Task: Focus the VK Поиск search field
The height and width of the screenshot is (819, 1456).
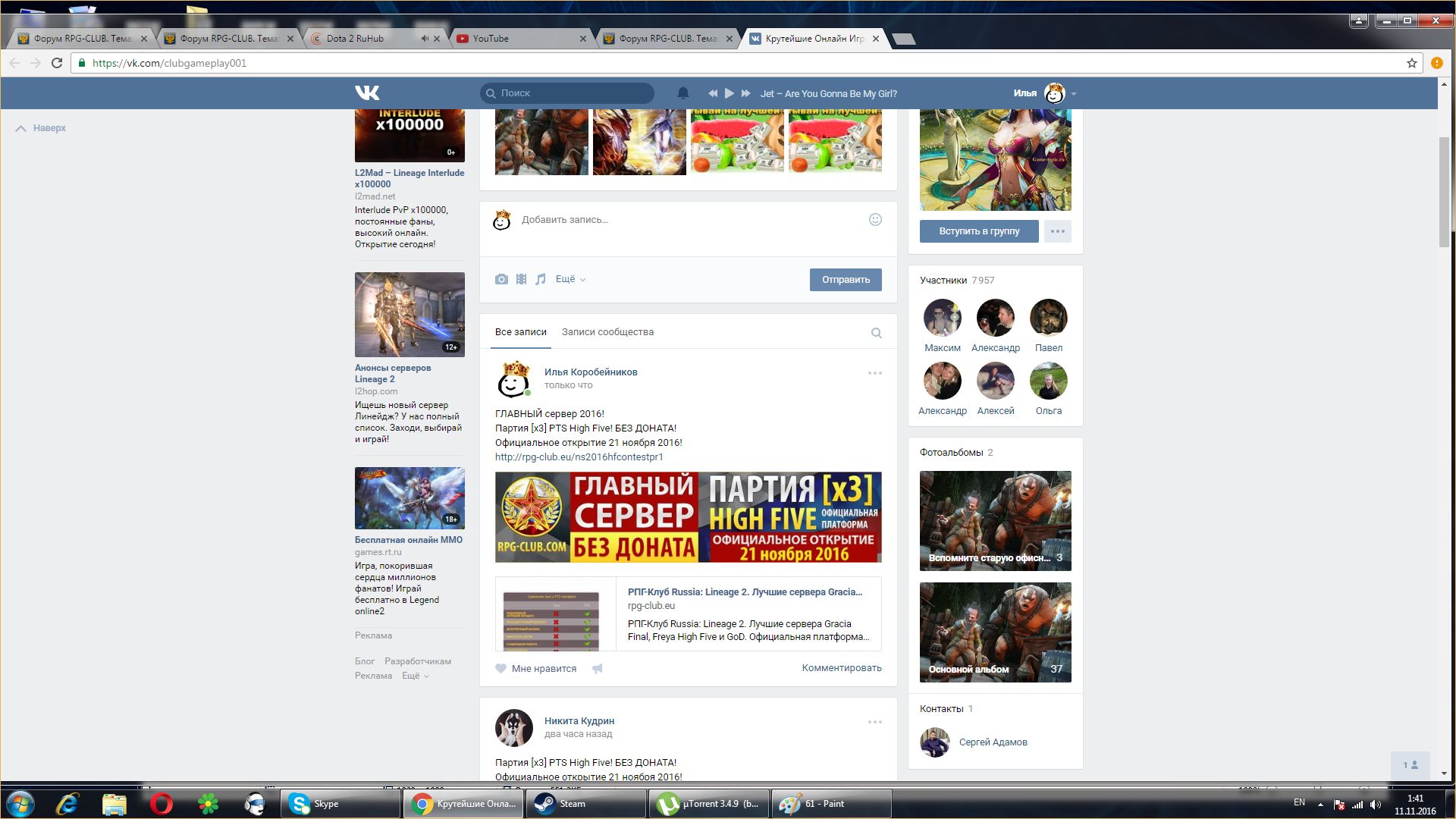Action: (567, 93)
